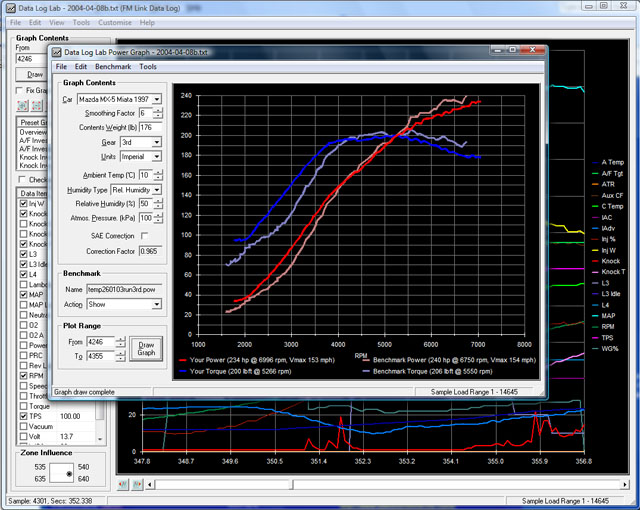
Task: Click the scroll-back icon below the main graph
Action: pyautogui.click(x=123, y=484)
